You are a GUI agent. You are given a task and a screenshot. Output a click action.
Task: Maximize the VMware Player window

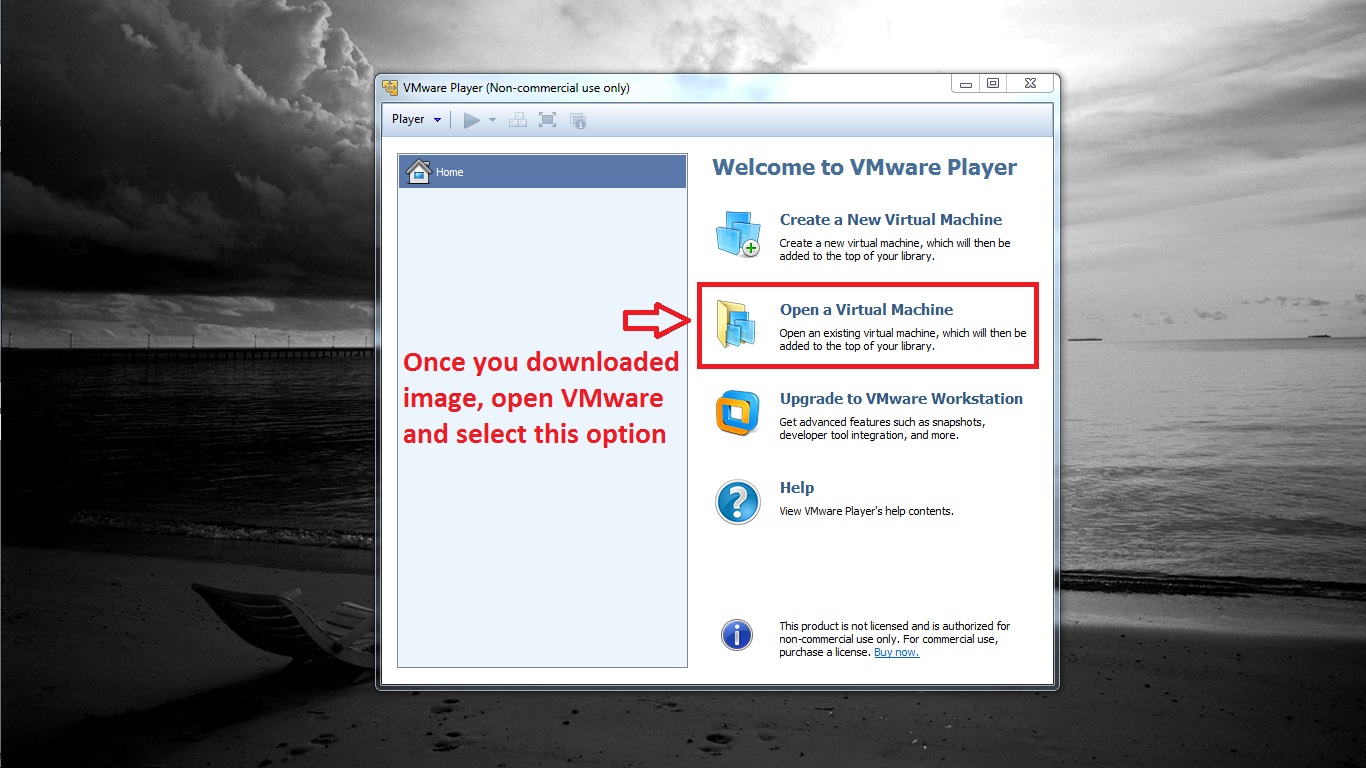click(993, 84)
